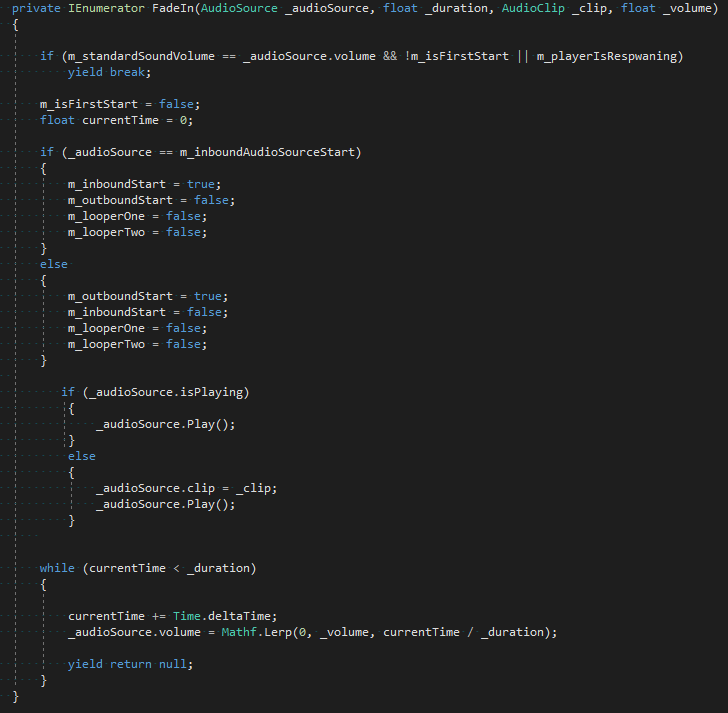Click the AudioSource type in method signature
Viewport: 728px width, 713px height.
[x=239, y=8]
